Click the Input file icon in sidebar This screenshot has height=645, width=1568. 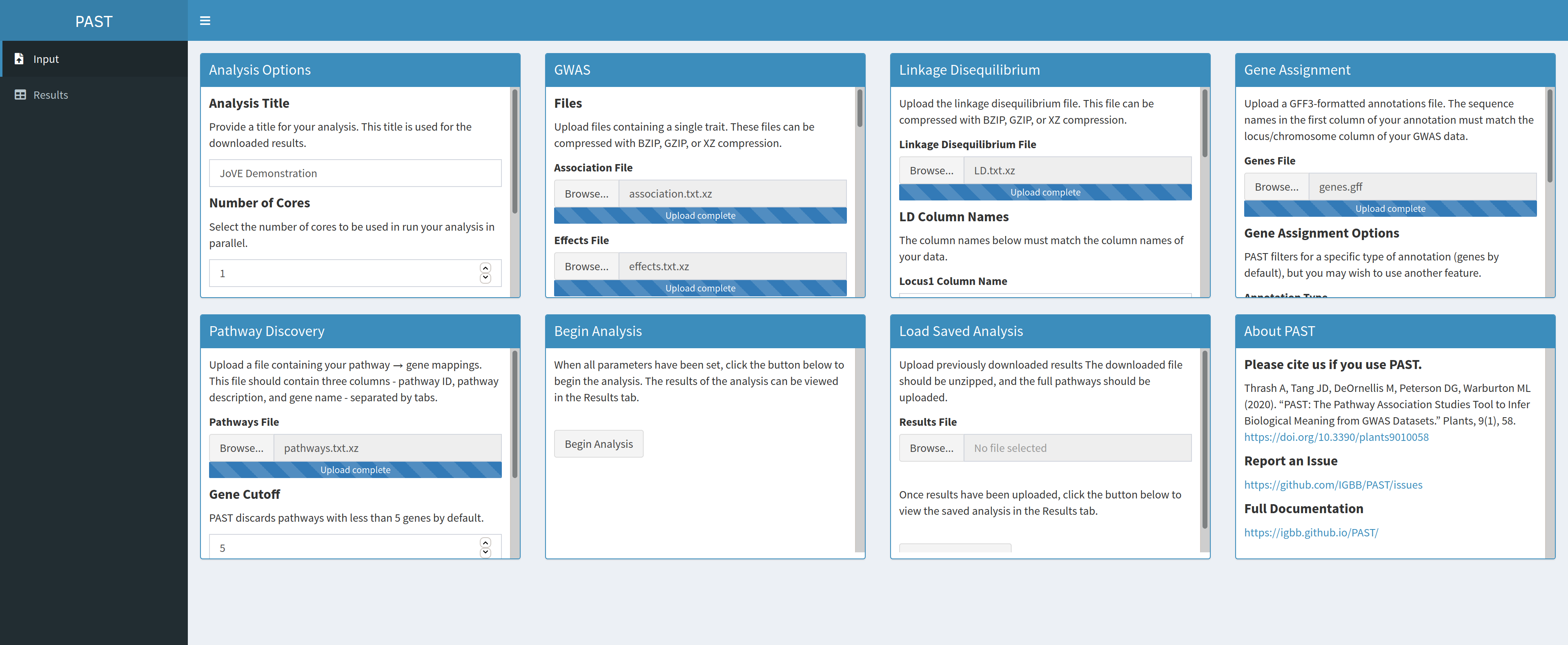coord(19,59)
